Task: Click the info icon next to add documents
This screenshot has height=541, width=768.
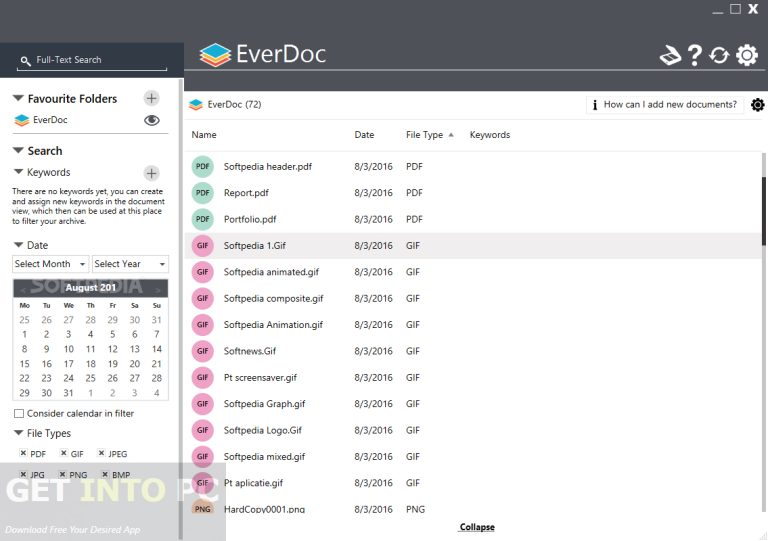Action: click(595, 105)
